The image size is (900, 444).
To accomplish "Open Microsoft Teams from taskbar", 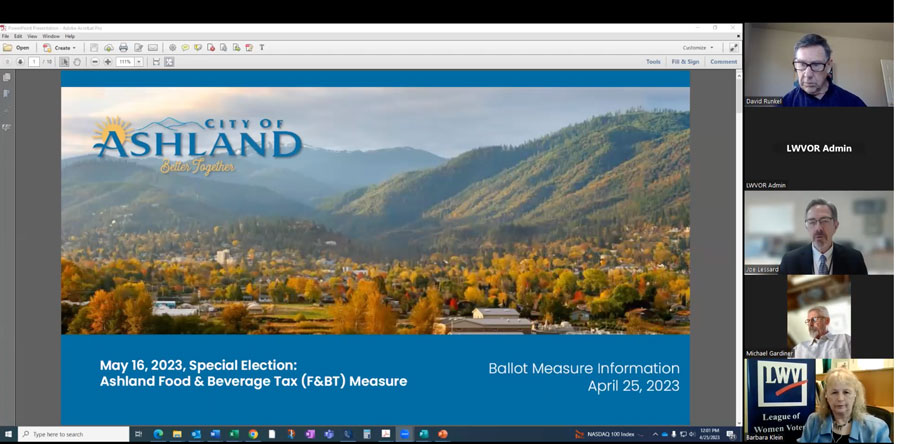I will [x=329, y=434].
